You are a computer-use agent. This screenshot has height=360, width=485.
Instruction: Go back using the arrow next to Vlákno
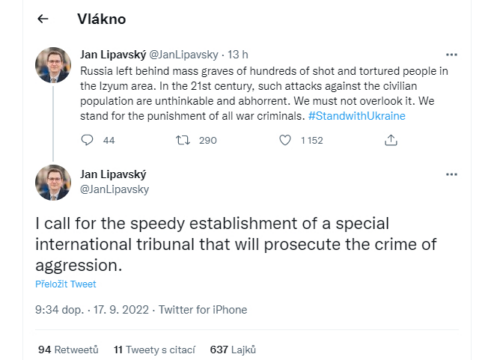(43, 19)
